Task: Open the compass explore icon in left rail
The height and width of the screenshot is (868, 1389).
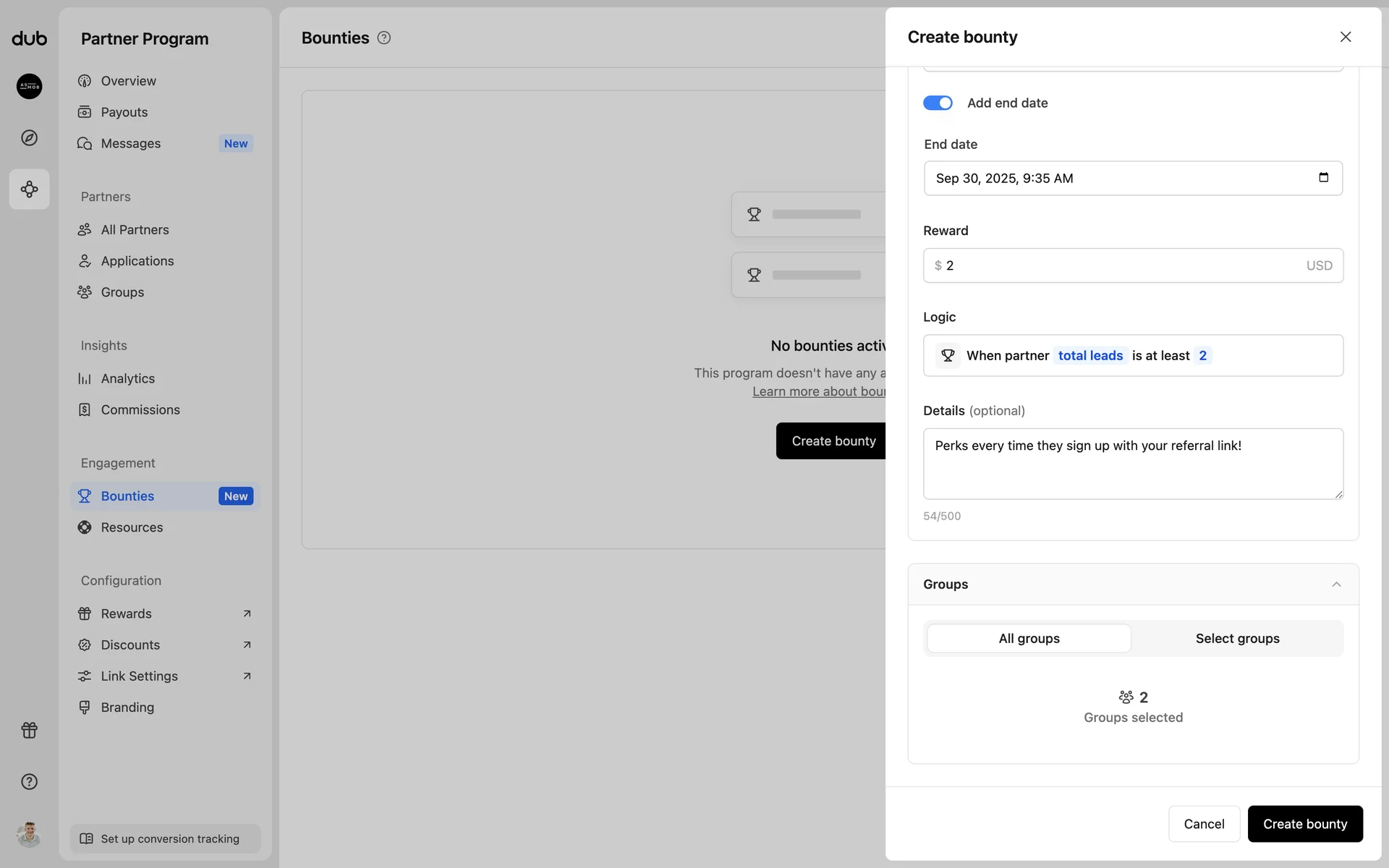Action: point(29,137)
